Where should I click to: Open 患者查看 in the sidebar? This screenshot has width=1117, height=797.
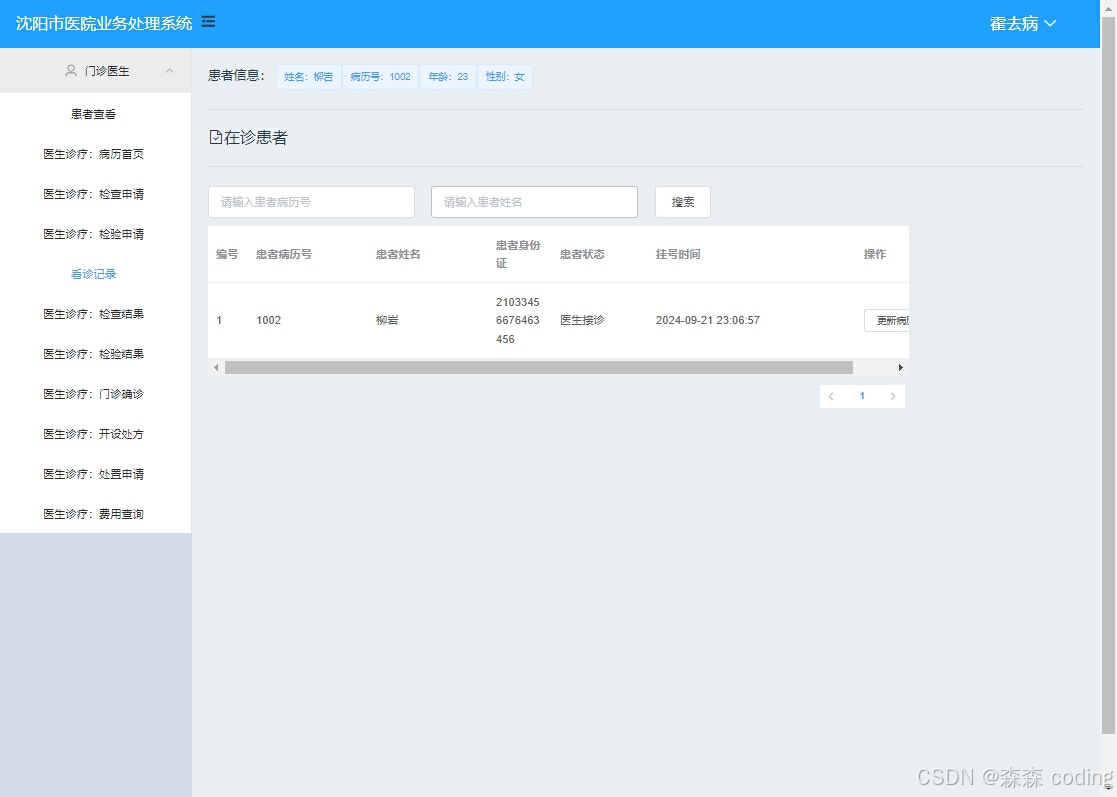tap(93, 114)
